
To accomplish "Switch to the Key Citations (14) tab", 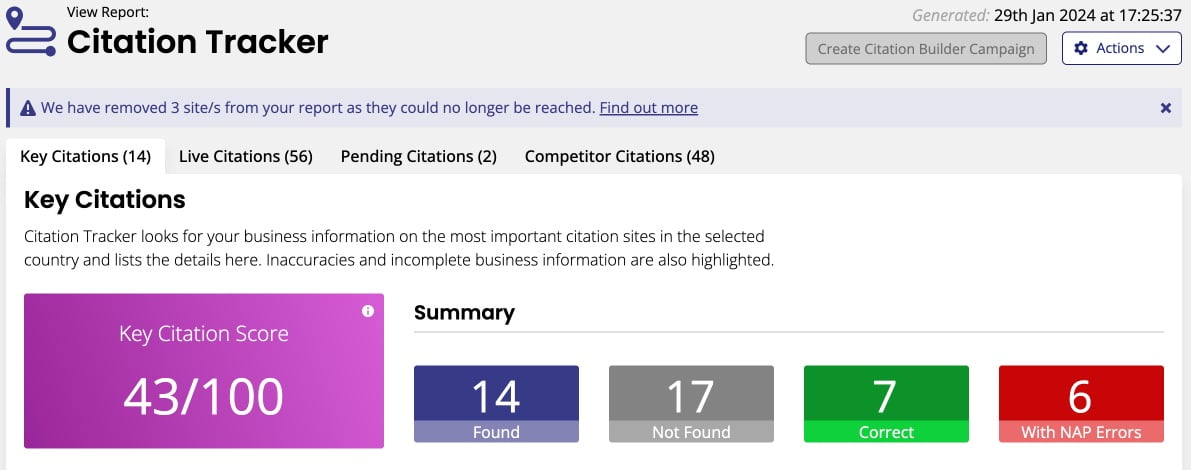I will click(85, 156).
